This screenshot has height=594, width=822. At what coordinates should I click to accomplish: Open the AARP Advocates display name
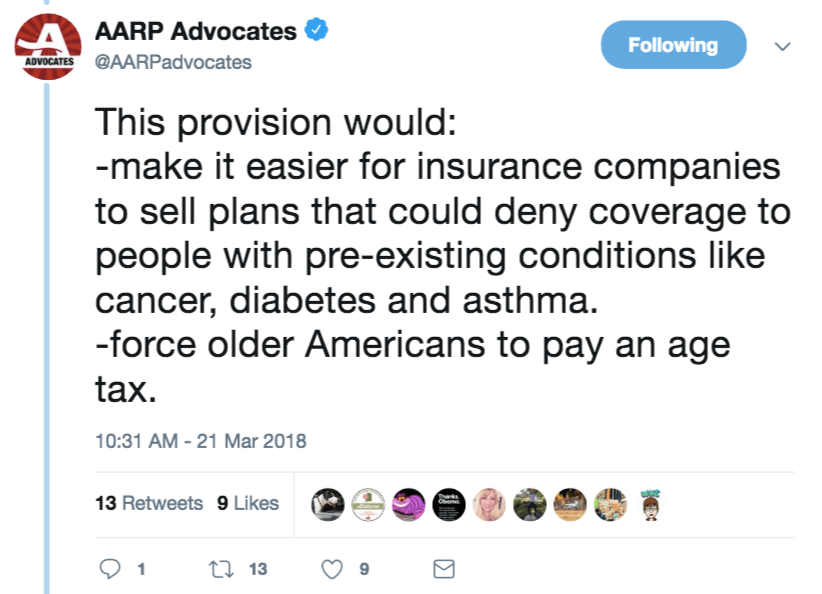coord(196,31)
